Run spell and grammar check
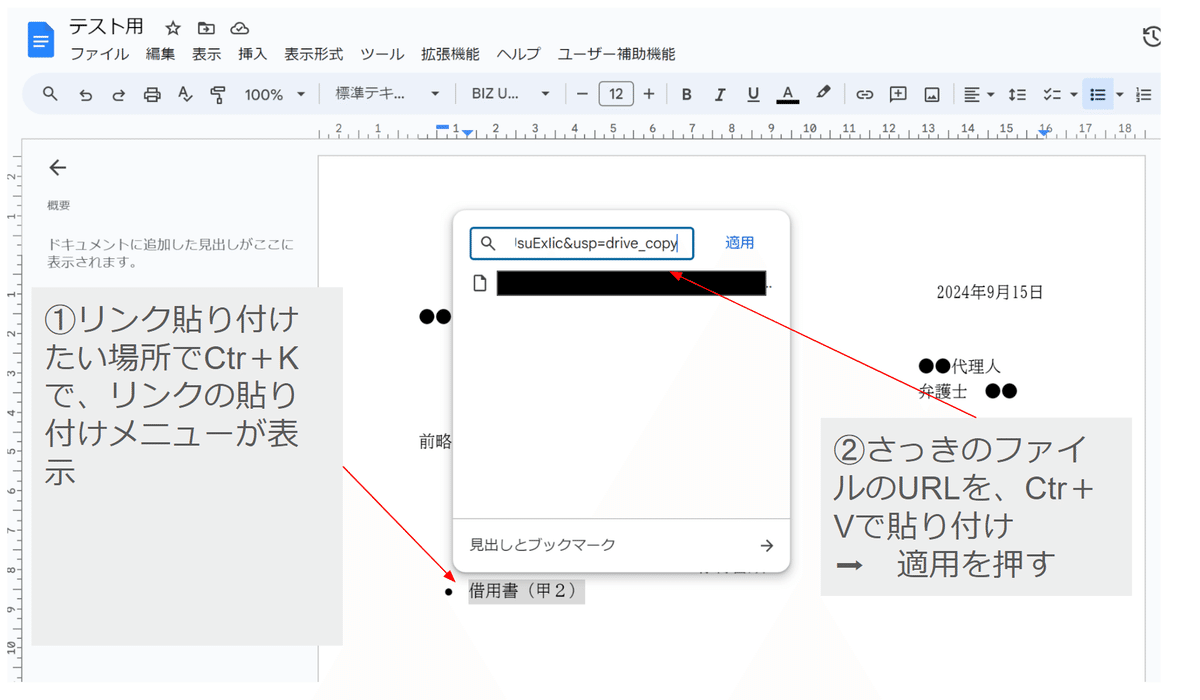The image size is (1200, 700). 185,94
